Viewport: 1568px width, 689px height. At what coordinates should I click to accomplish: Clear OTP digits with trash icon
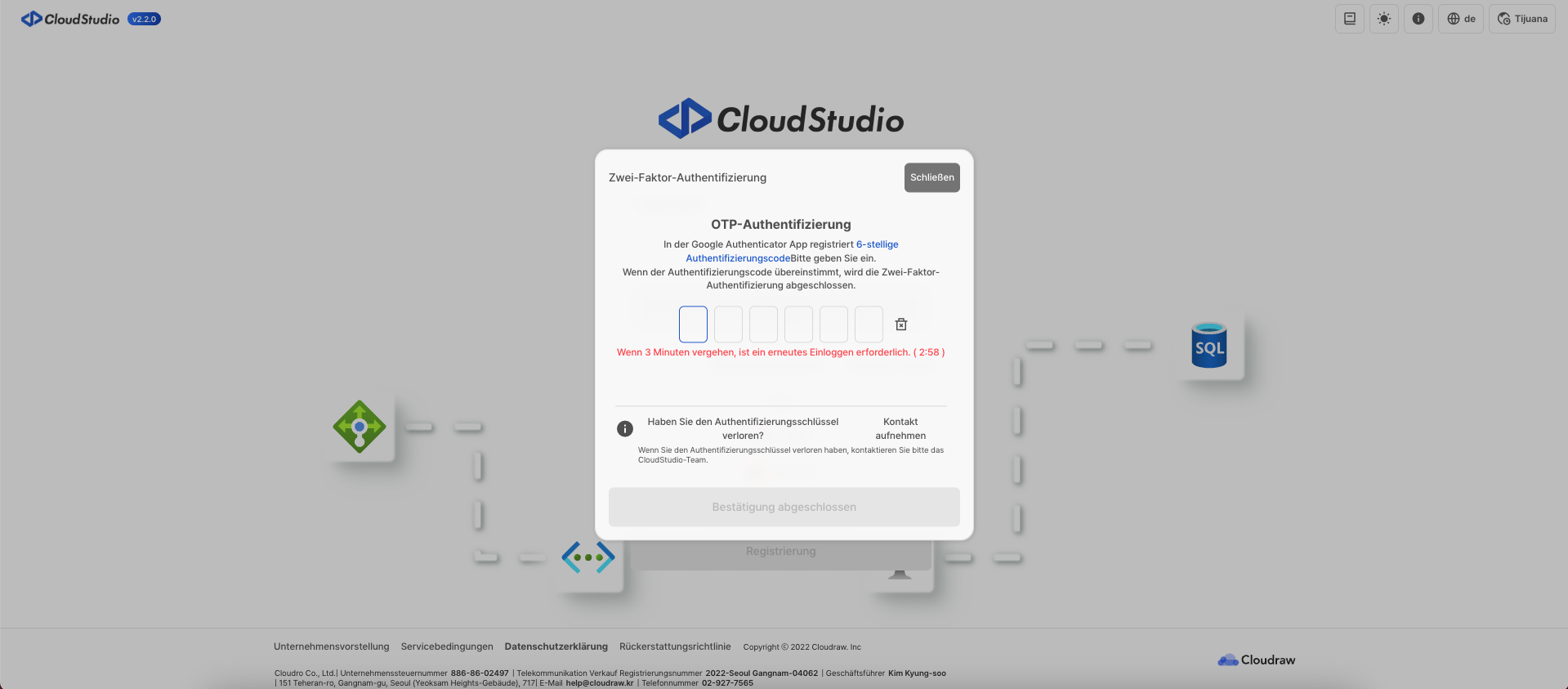(x=901, y=324)
